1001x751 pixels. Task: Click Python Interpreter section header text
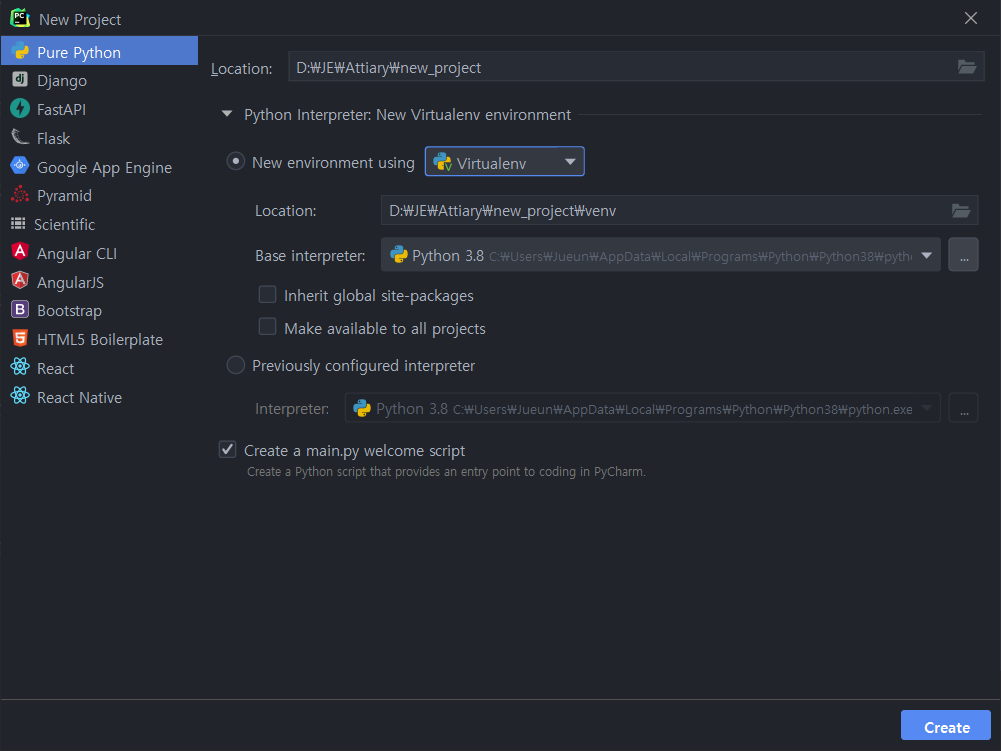click(407, 115)
